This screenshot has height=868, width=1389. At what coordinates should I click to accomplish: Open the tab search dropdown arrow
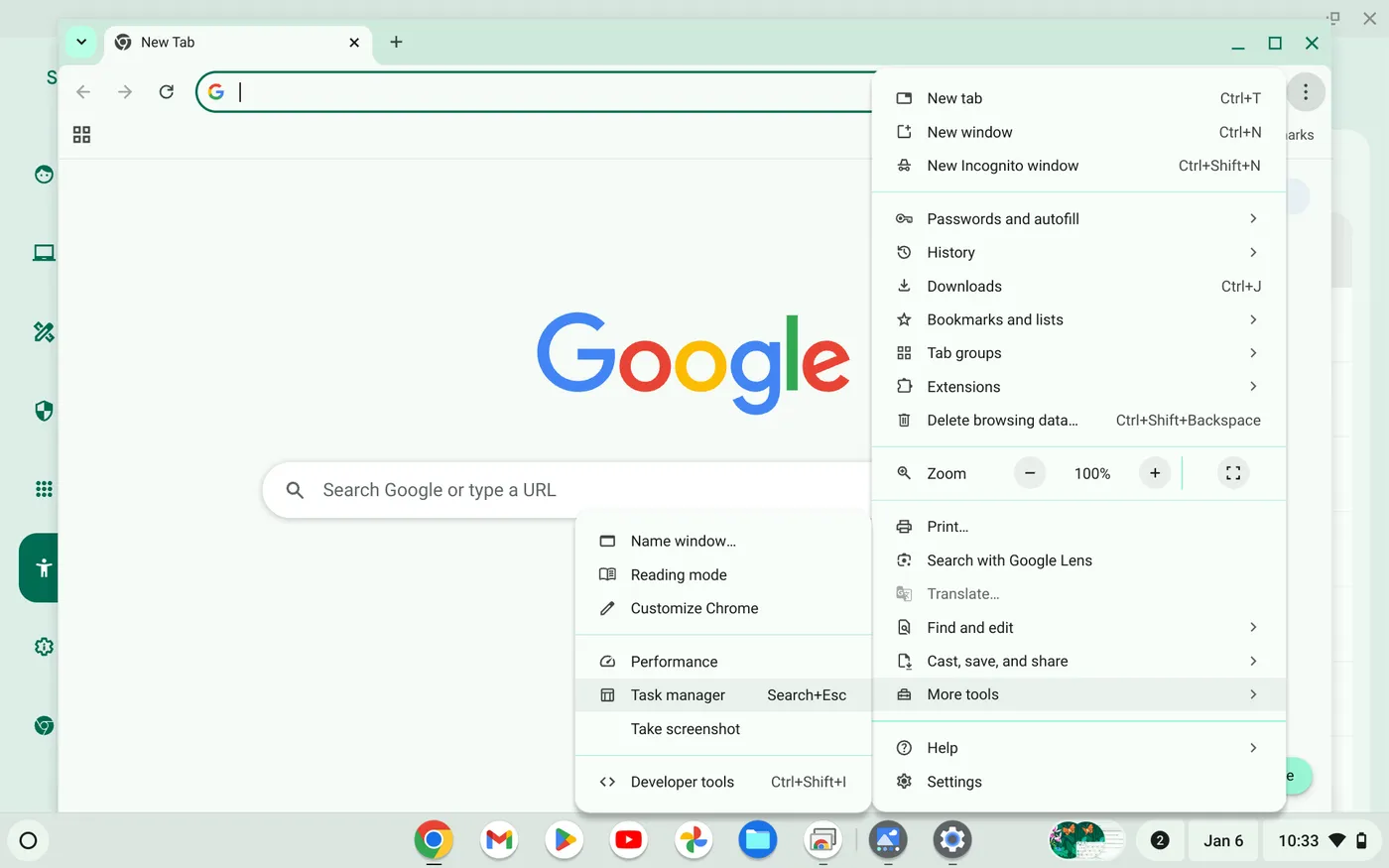pos(81,42)
